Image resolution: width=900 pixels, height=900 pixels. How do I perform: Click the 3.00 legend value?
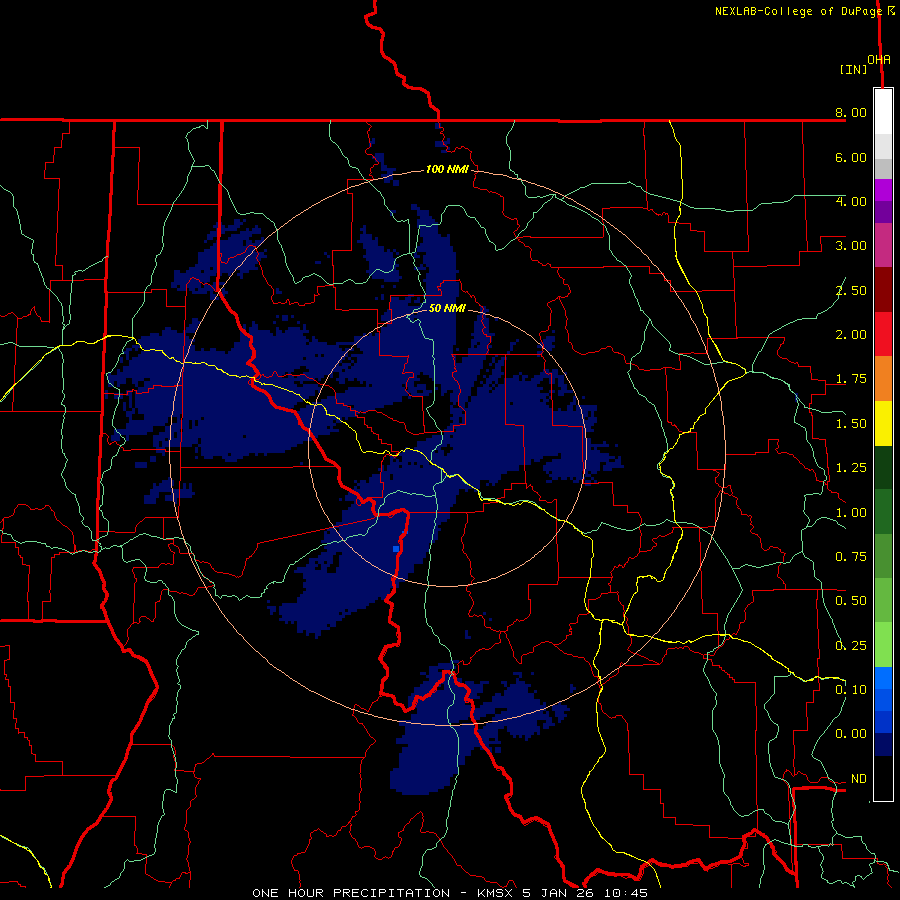tap(851, 246)
